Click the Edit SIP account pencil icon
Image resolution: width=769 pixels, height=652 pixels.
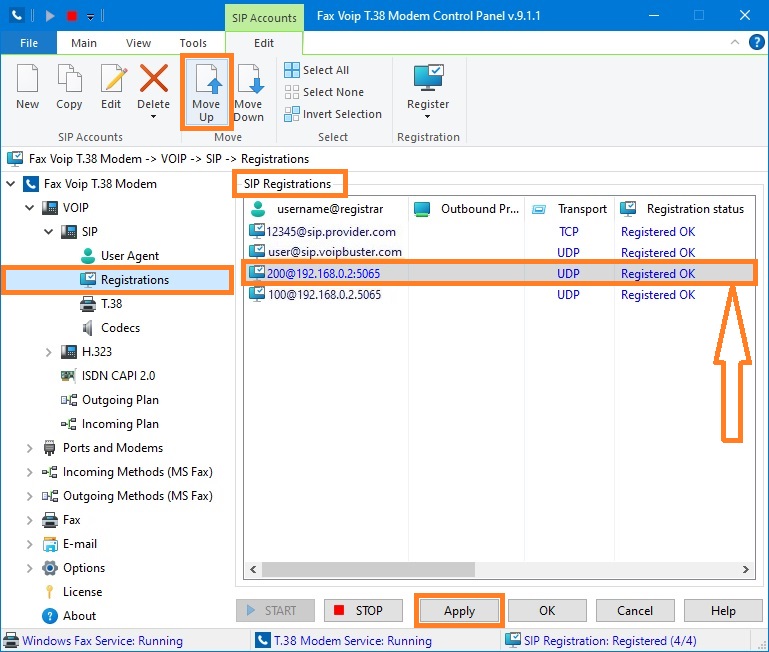point(114,78)
